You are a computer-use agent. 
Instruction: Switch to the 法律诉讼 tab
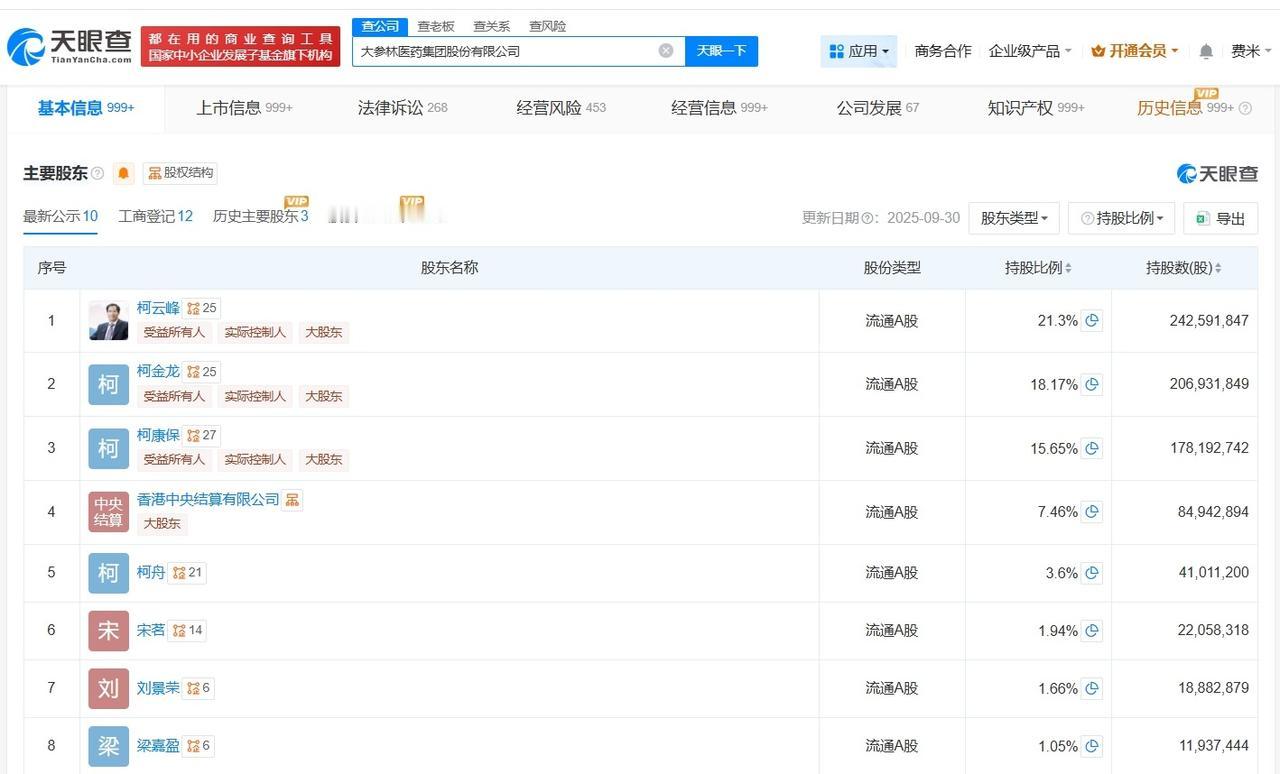click(402, 108)
